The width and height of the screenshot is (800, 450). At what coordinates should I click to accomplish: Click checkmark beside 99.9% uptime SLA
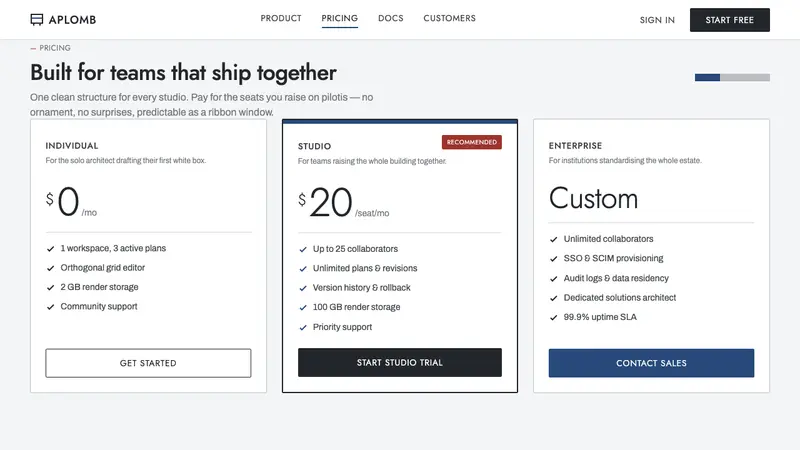[554, 318]
